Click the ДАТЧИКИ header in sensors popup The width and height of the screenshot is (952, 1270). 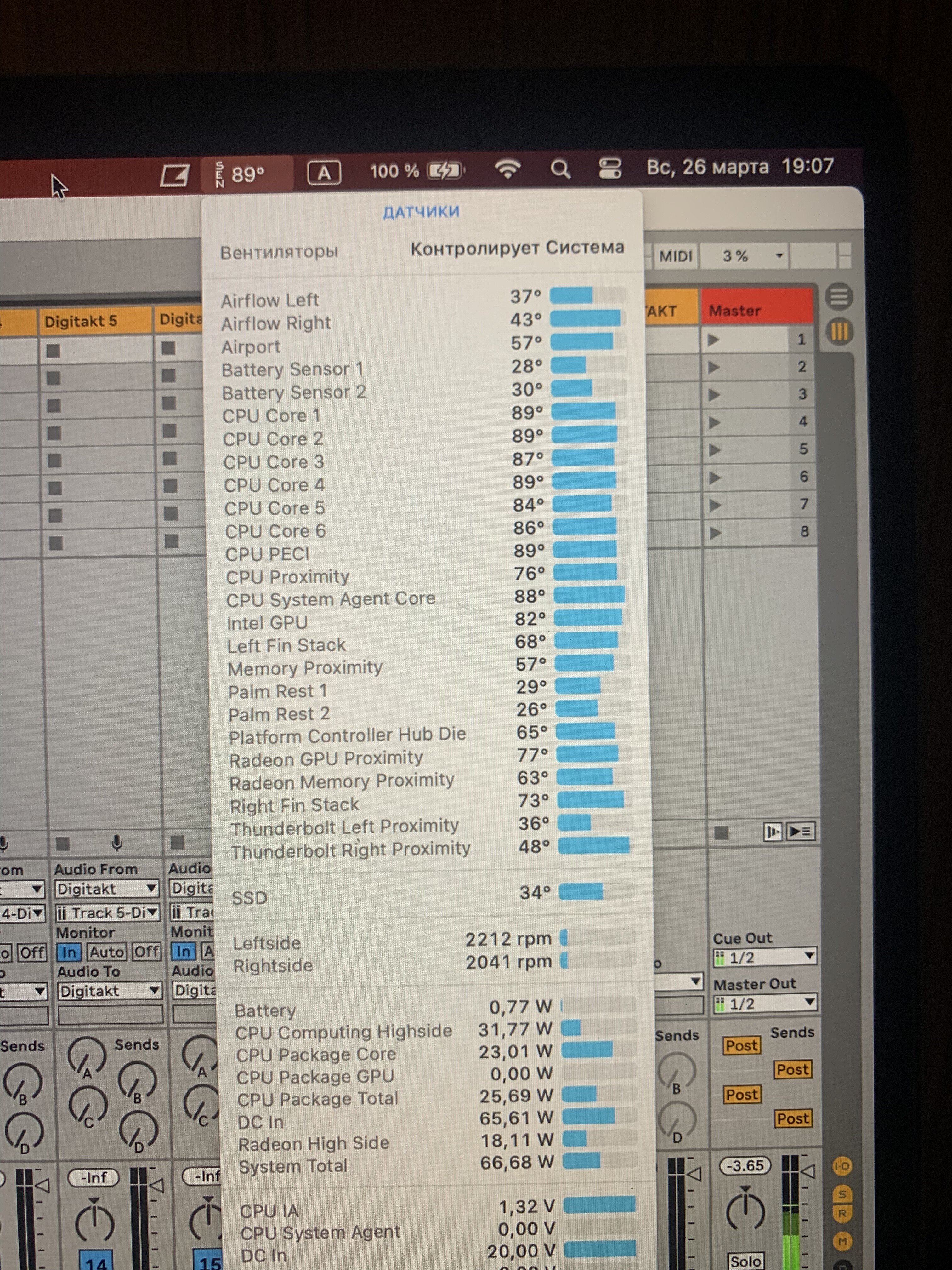click(x=421, y=212)
